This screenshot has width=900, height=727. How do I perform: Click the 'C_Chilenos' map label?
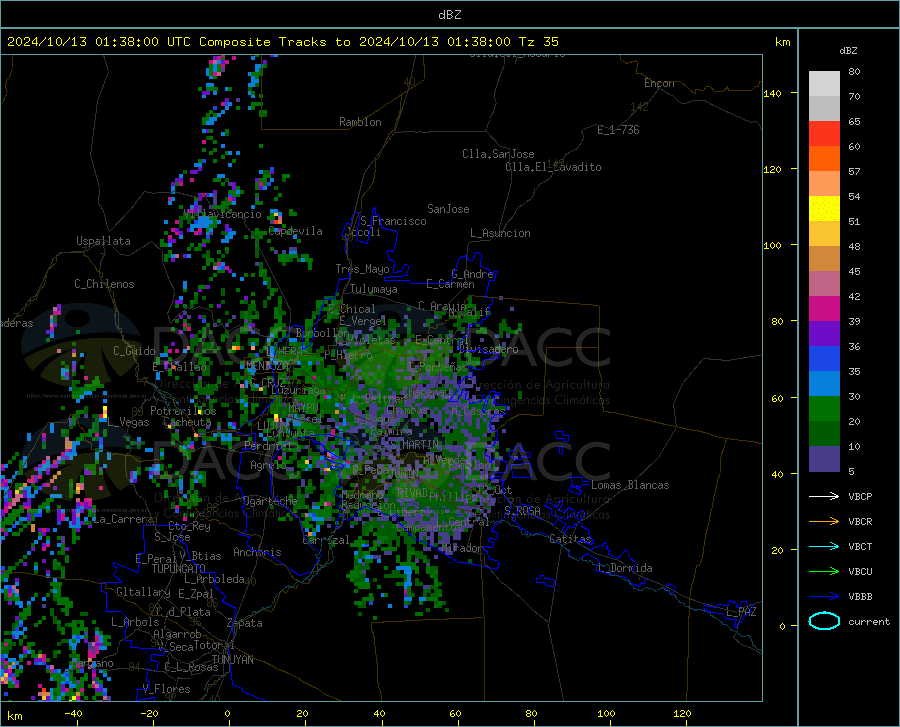coord(104,284)
